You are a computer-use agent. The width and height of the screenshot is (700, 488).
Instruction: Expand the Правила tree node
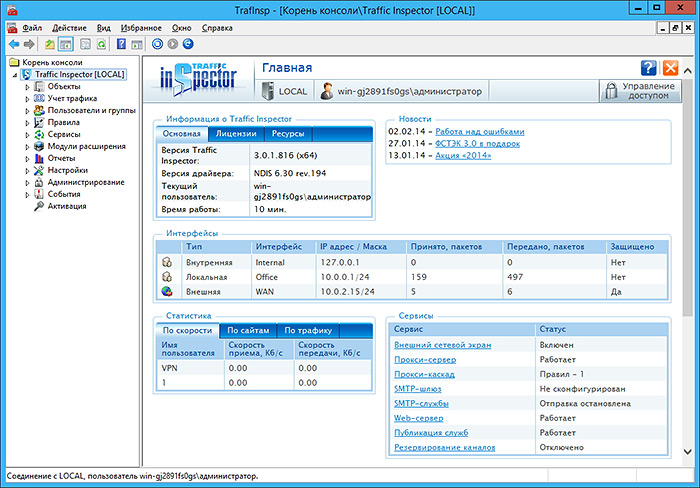(x=27, y=123)
